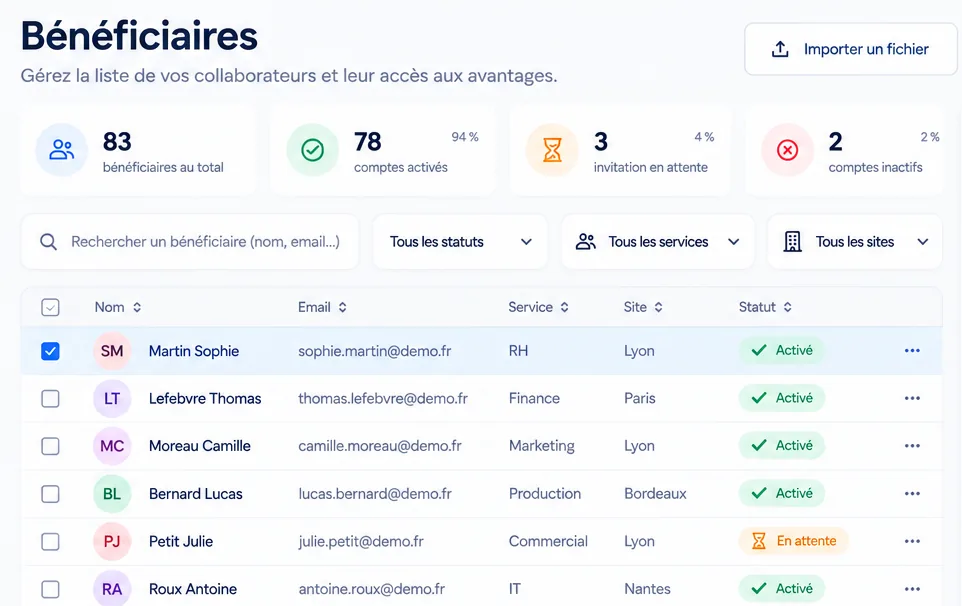This screenshot has width=962, height=606.
Task: Click the SM avatar of Martin Sophie
Action: (x=112, y=351)
